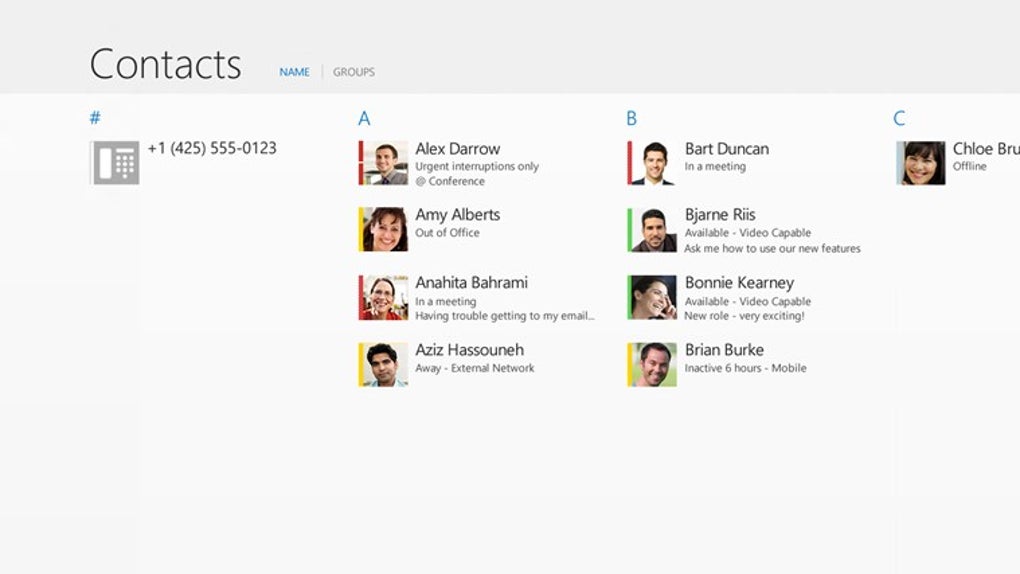
Task: Click Chloe's 'Offline' status text
Action: point(970,167)
